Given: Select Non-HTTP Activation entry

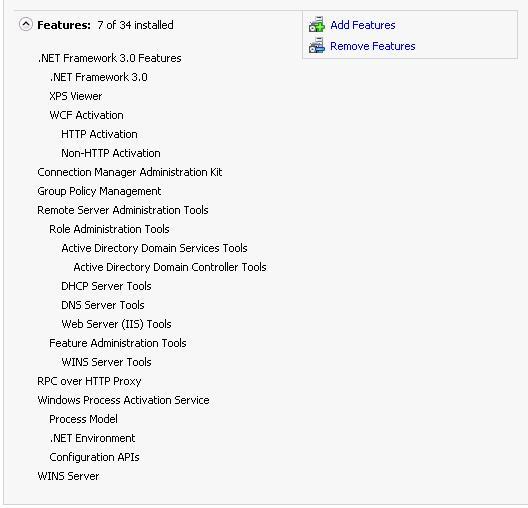Looking at the screenshot, I should pyautogui.click(x=111, y=153).
